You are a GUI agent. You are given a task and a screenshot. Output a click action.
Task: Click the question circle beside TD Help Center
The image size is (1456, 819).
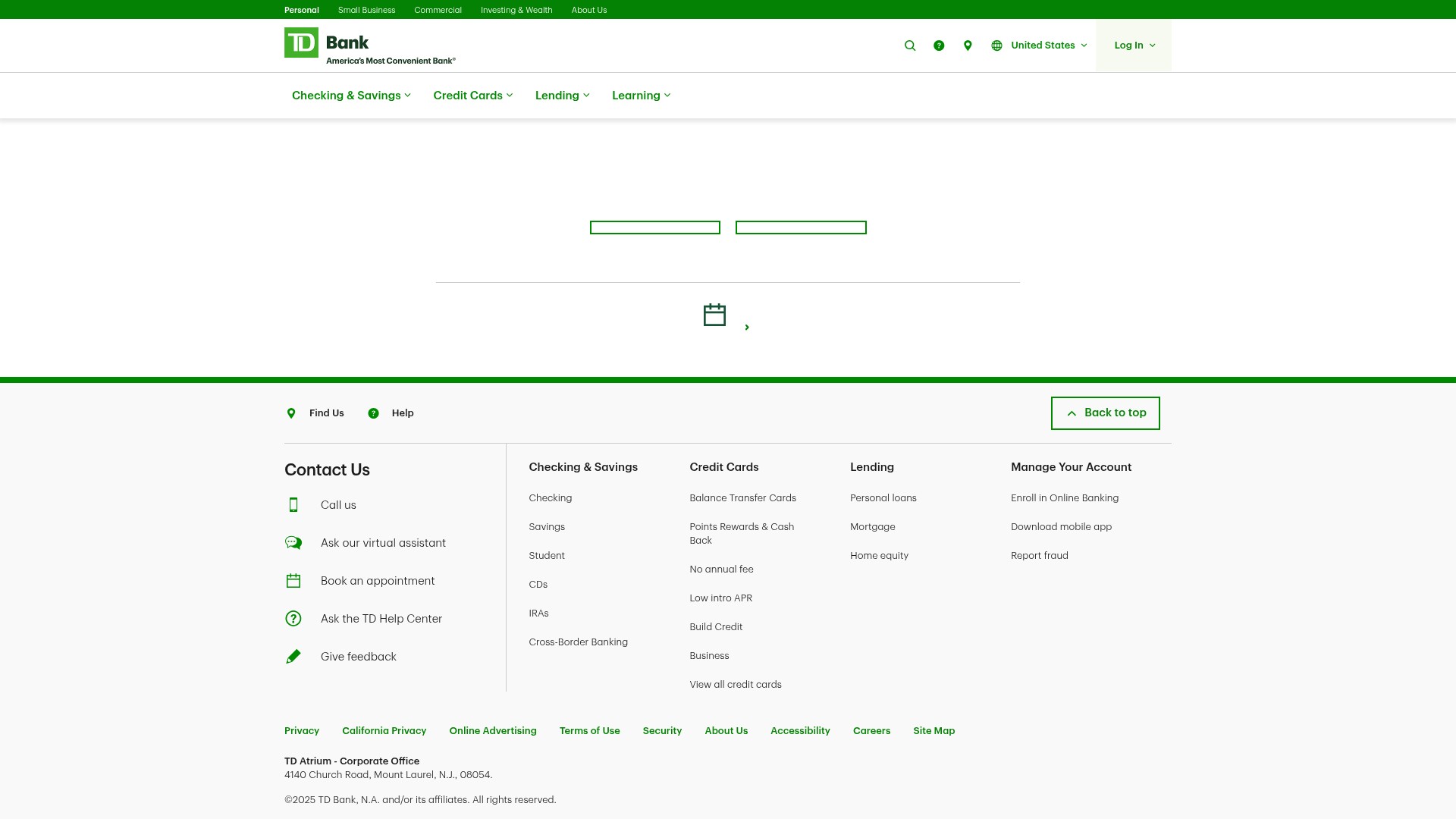(x=293, y=619)
